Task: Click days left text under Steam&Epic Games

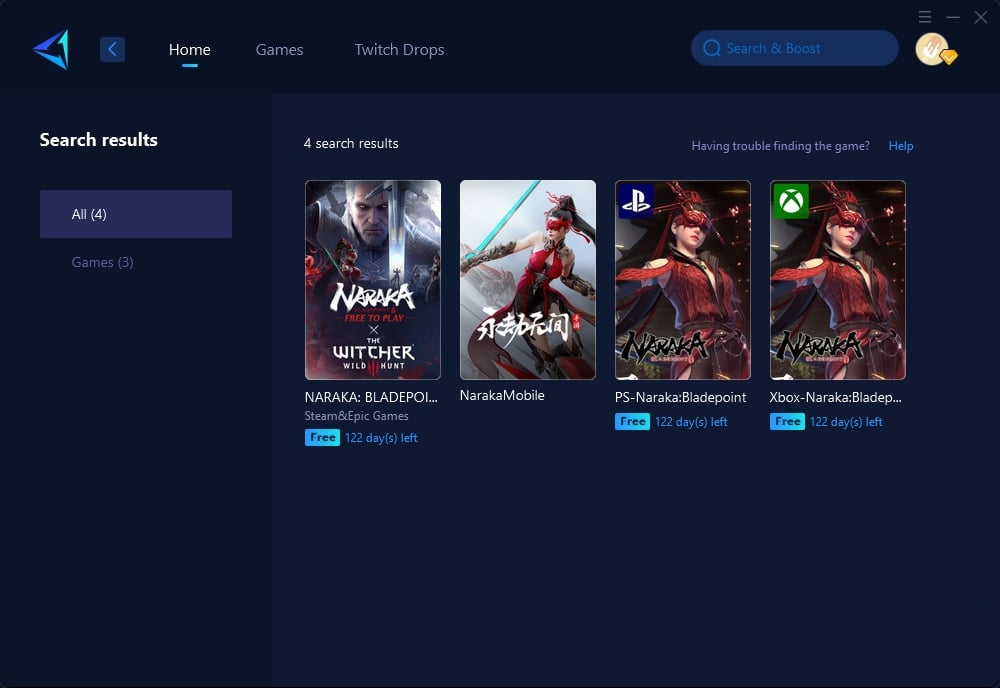Action: 381,438
